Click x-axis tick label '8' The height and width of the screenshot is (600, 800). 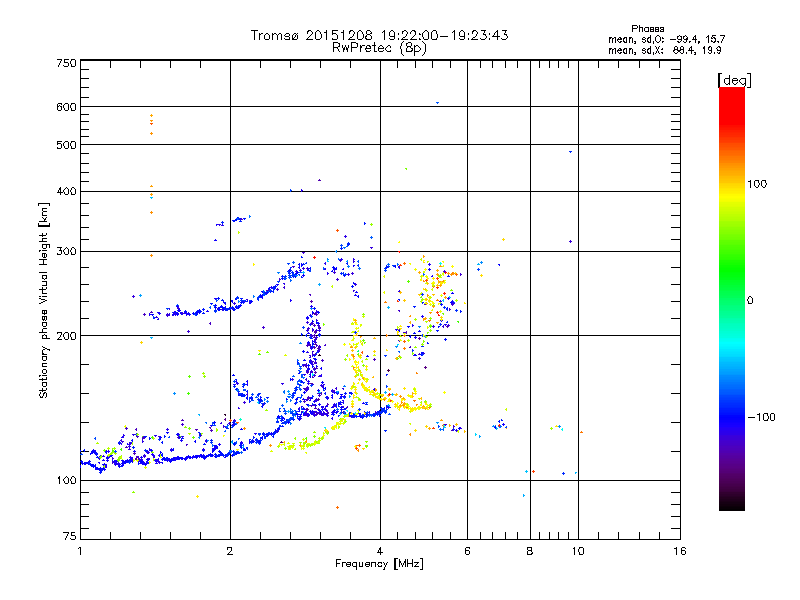pyautogui.click(x=530, y=551)
